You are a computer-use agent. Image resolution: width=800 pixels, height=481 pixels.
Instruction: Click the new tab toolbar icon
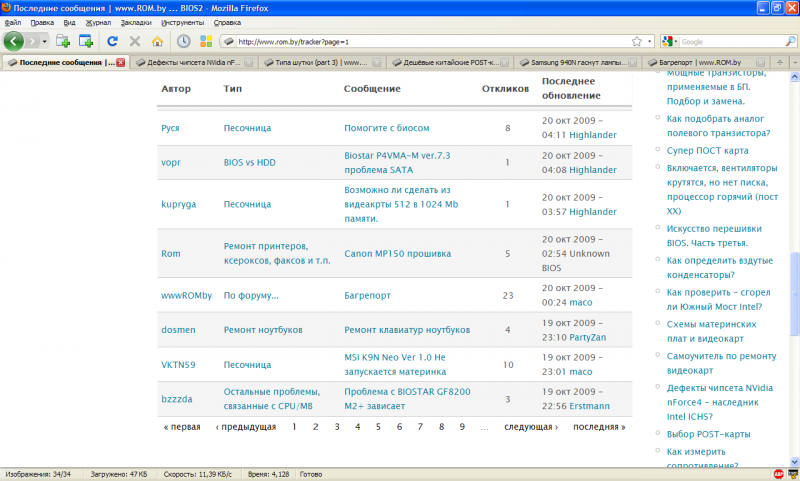point(63,41)
